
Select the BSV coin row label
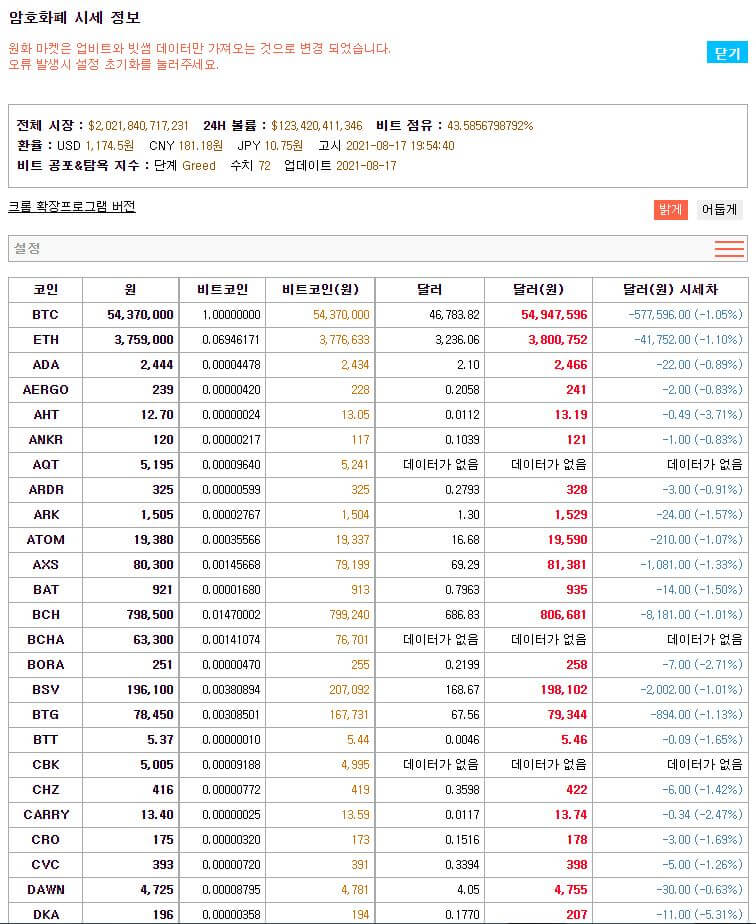coord(45,689)
